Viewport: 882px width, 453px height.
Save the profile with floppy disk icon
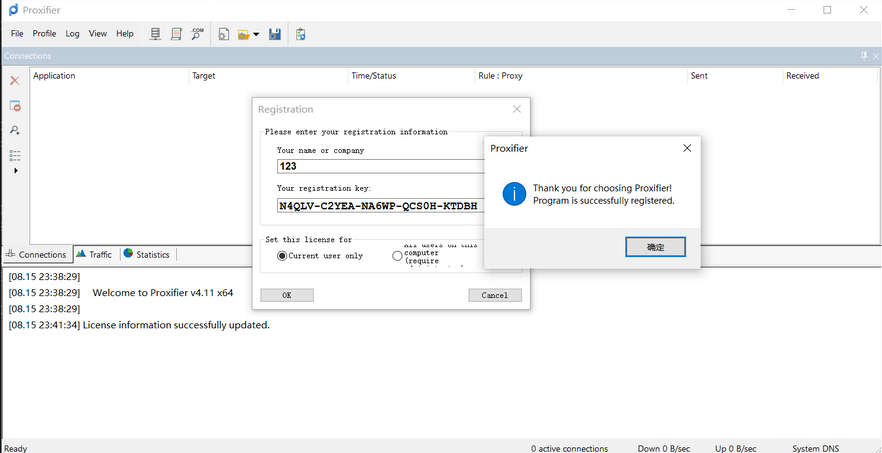tap(274, 34)
